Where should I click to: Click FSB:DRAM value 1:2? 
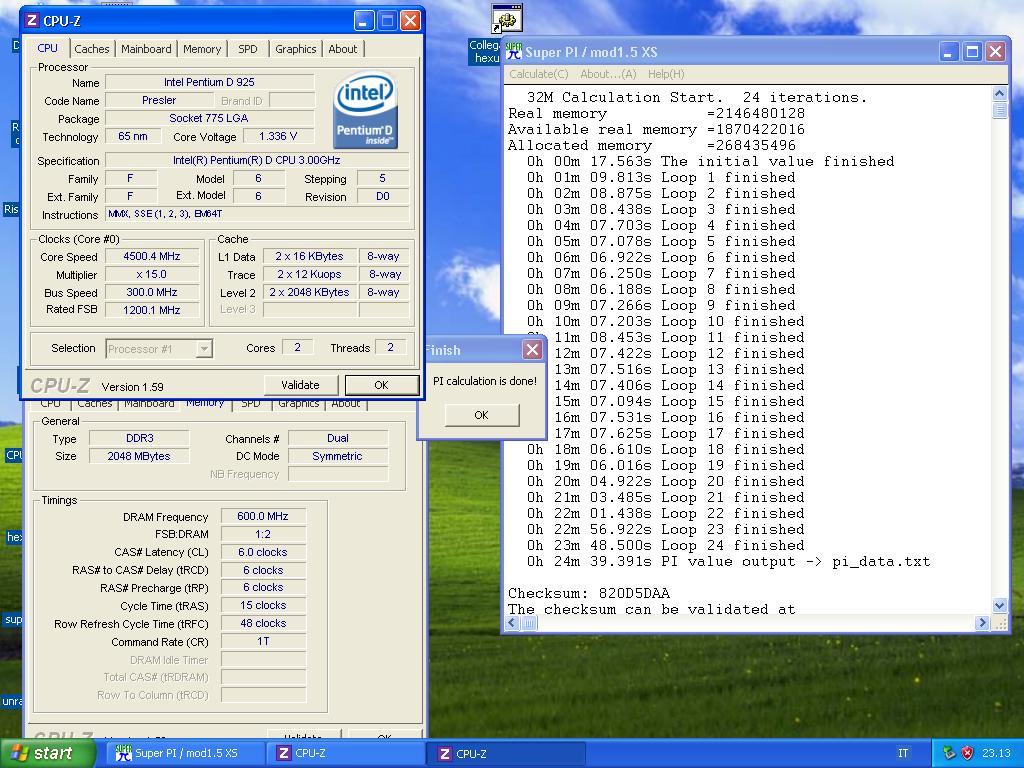click(x=263, y=534)
